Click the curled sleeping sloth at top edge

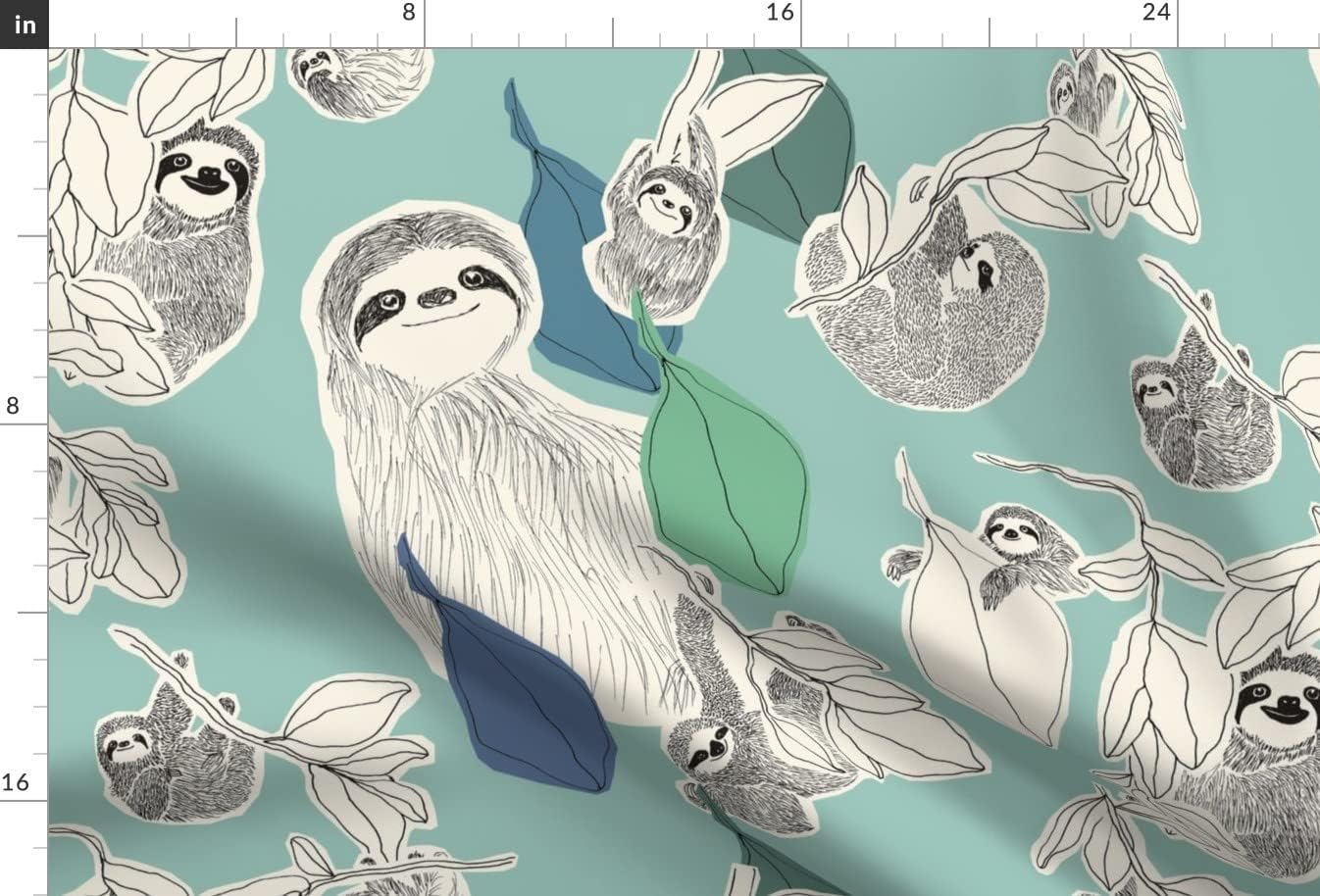click(x=358, y=76)
